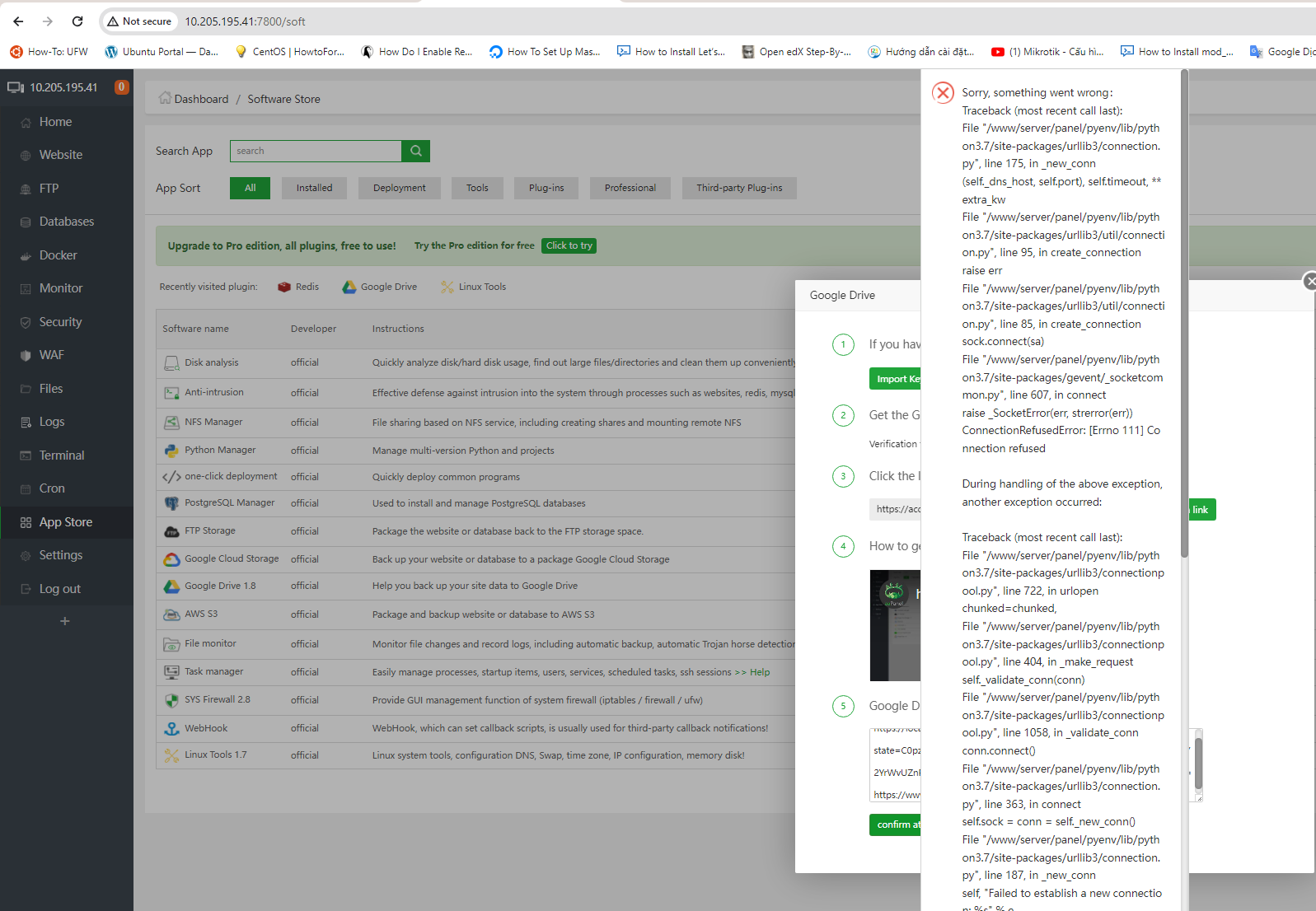This screenshot has height=911, width=1316.
Task: Switch to the Professional tab
Action: point(630,188)
